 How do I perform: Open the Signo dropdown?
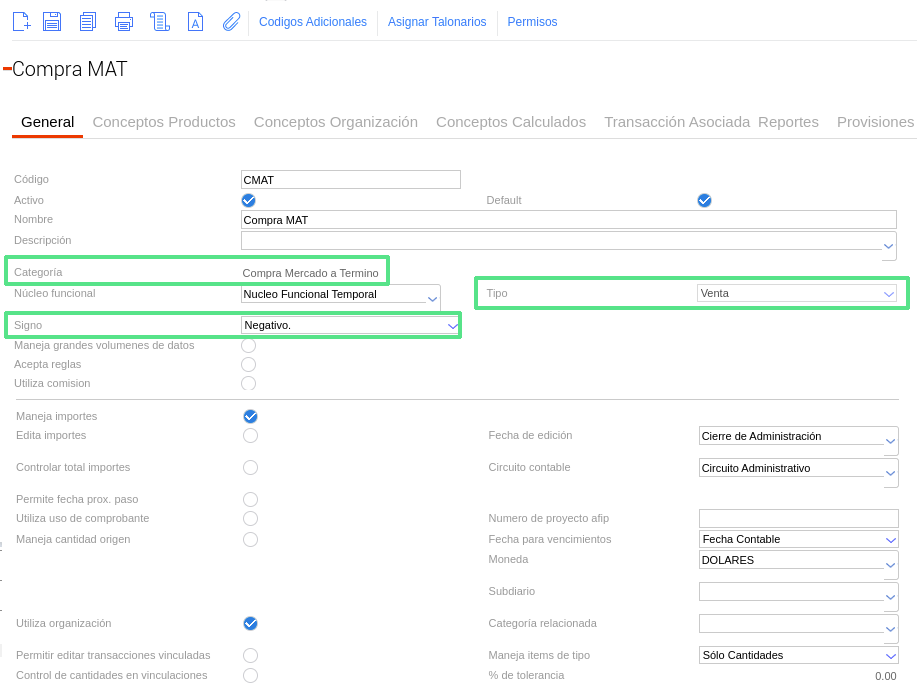pyautogui.click(x=451, y=325)
